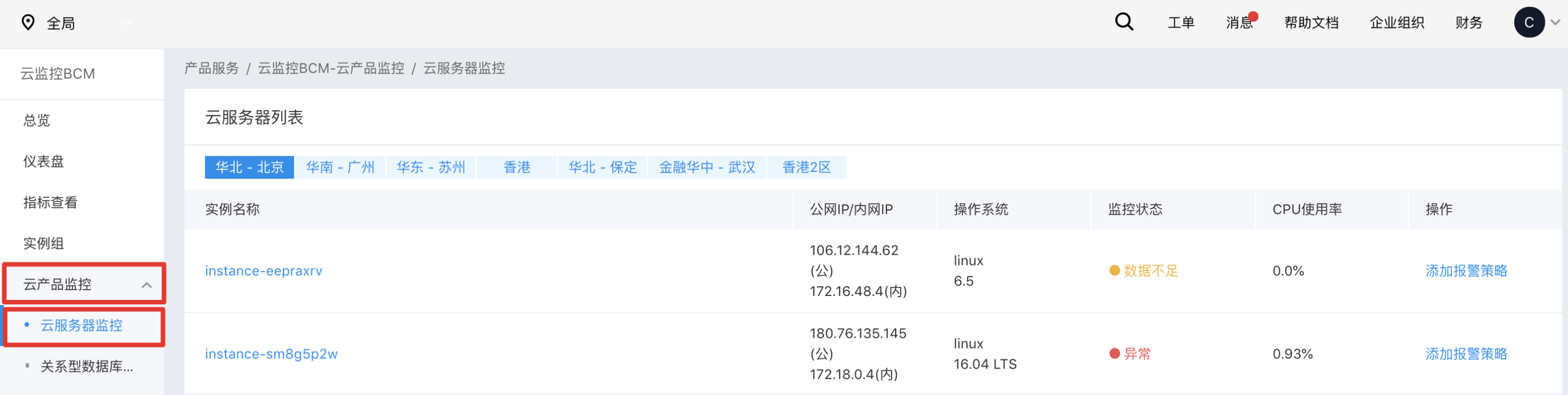Open instance-eepraxrv details link
Viewport: 1568px width, 395px height.
(263, 271)
